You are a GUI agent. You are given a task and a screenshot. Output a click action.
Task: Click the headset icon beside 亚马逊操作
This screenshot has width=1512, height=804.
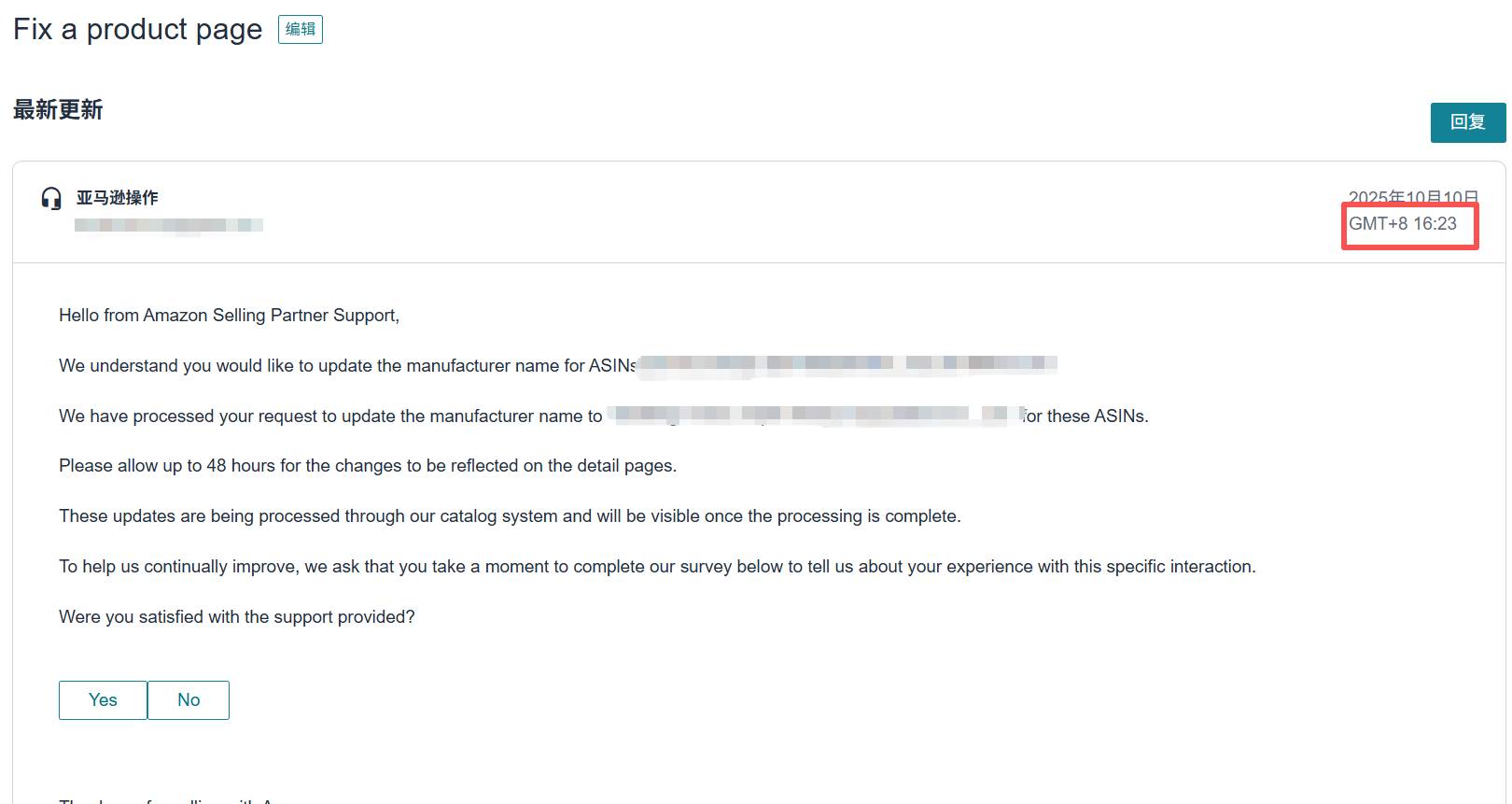tap(51, 198)
